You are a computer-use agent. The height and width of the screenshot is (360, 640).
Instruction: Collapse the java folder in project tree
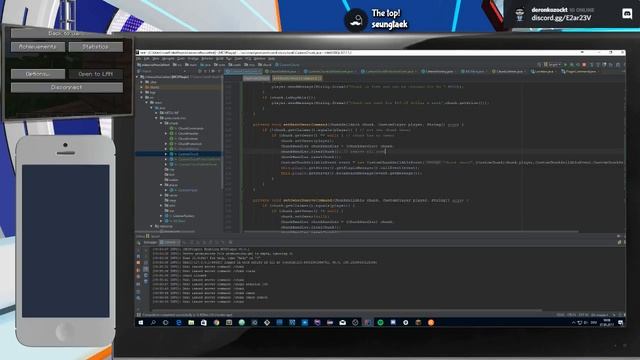[x=151, y=108]
